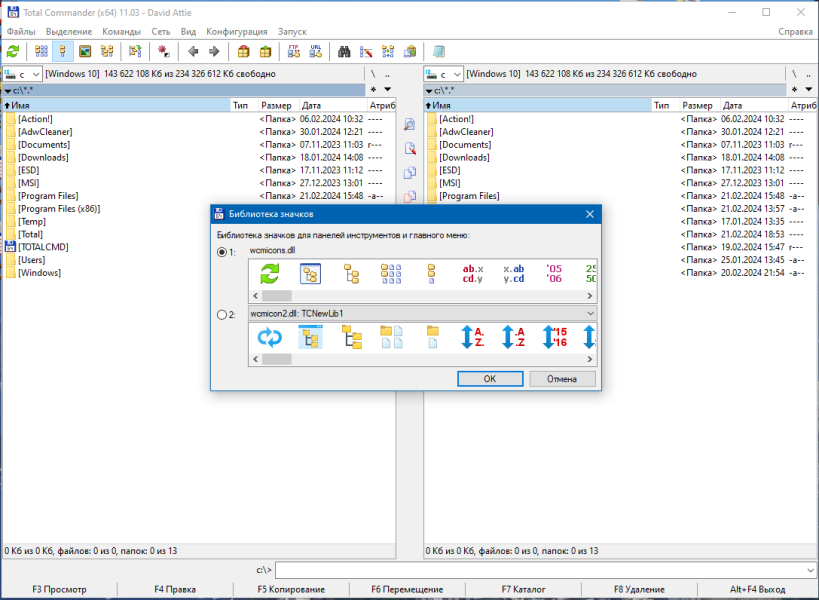This screenshot has width=819, height=600.
Task: Click the binoculars Search icon in toolbar
Action: [x=344, y=51]
